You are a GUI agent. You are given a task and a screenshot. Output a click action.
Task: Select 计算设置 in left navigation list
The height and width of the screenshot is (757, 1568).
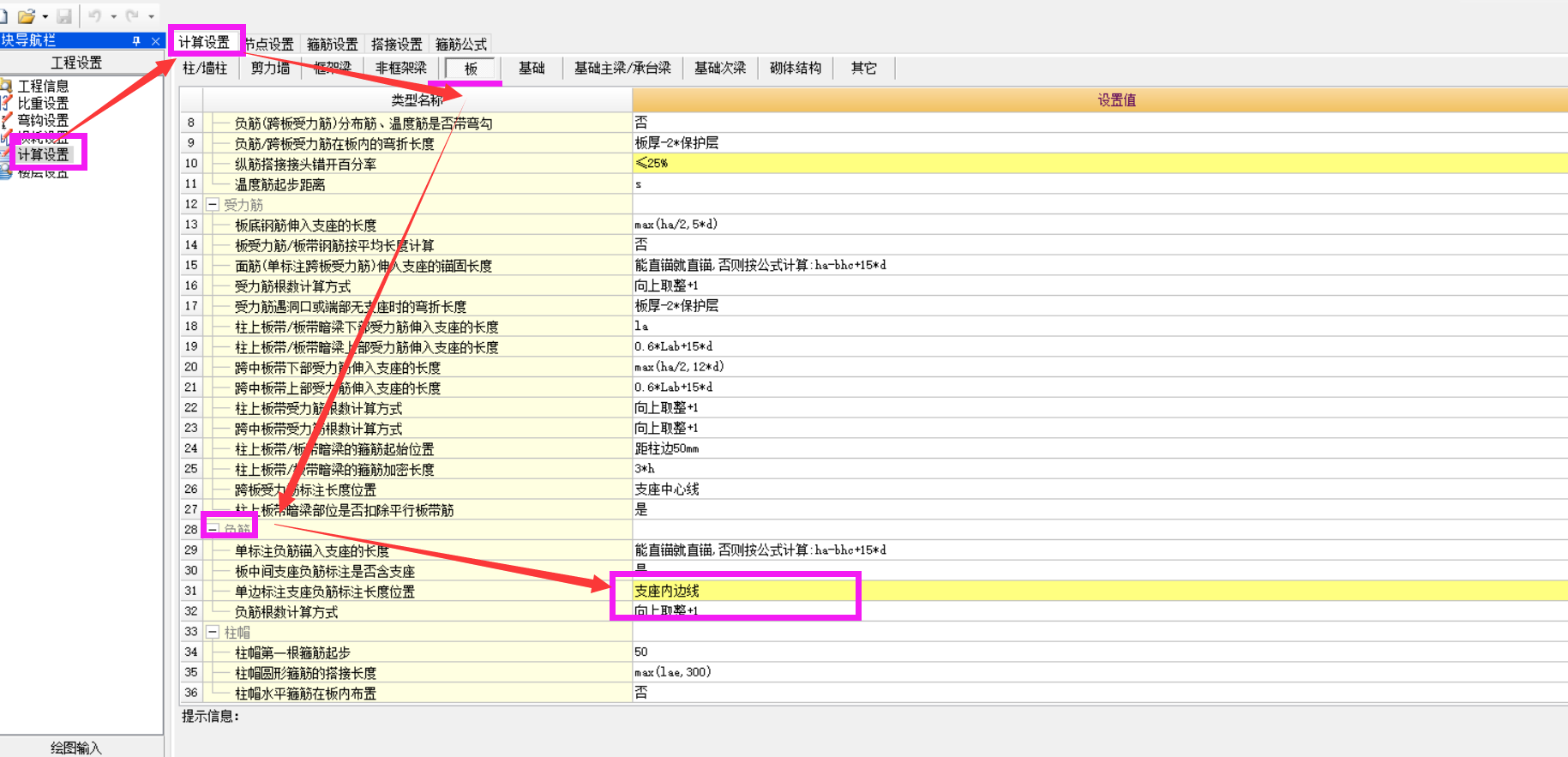44,154
